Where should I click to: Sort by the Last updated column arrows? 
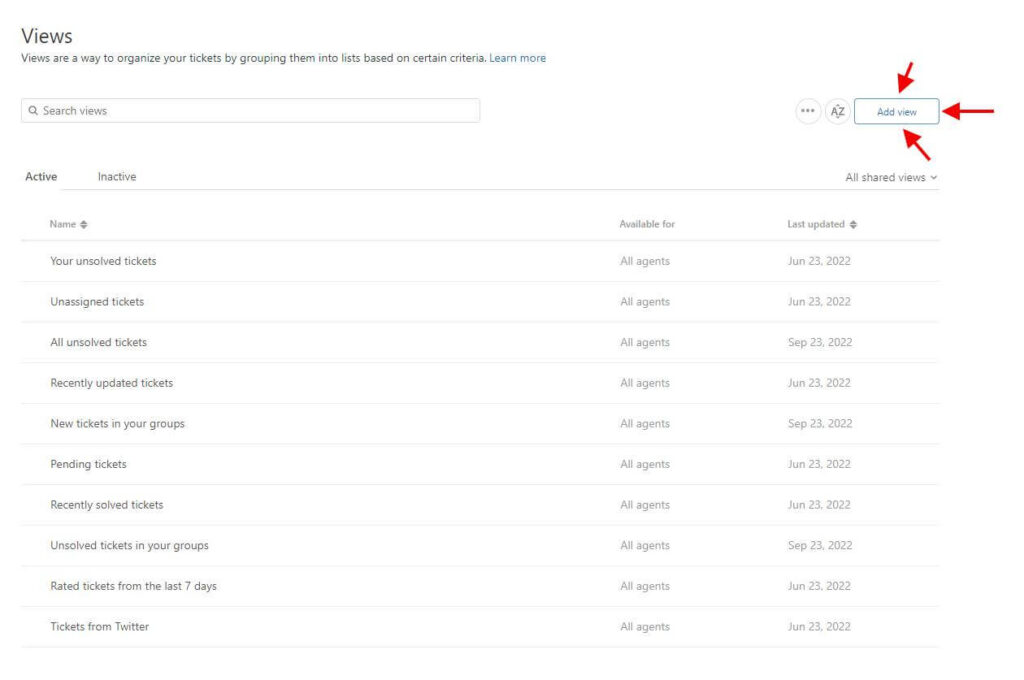(x=853, y=224)
